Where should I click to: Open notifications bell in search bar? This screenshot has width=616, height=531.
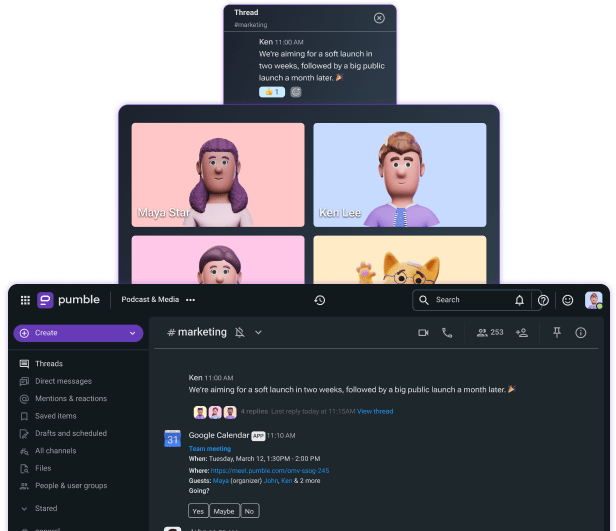(519, 300)
